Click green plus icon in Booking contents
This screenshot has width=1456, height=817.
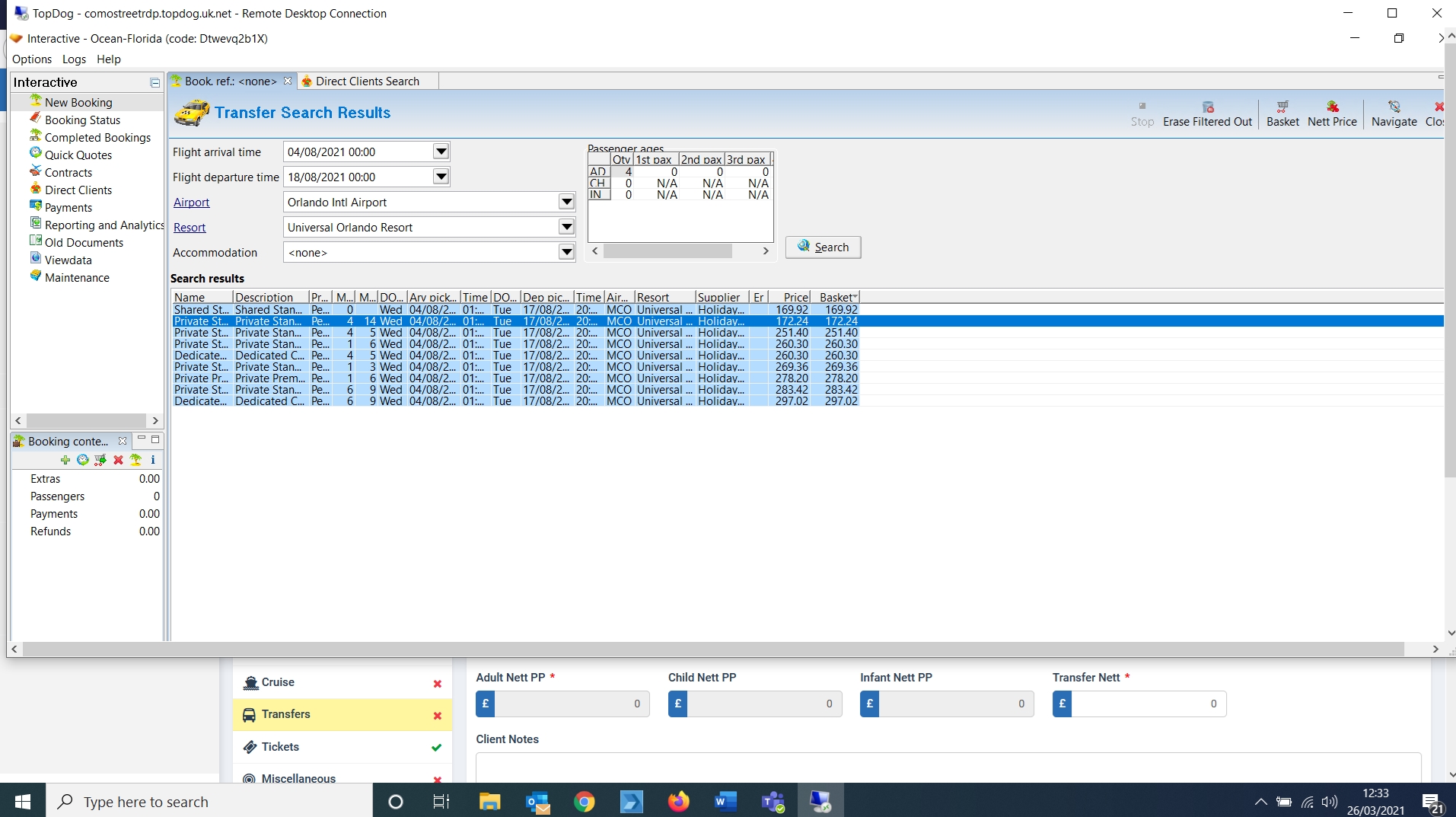(65, 460)
